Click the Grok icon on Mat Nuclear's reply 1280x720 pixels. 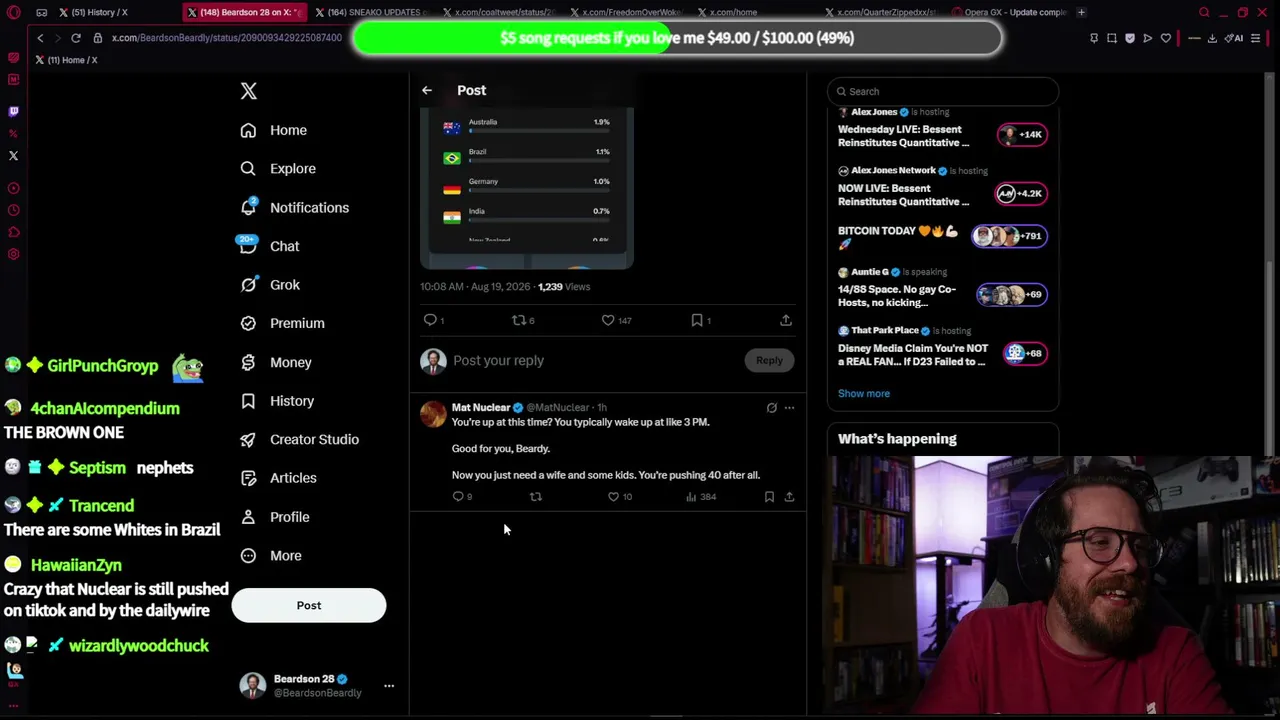click(771, 408)
